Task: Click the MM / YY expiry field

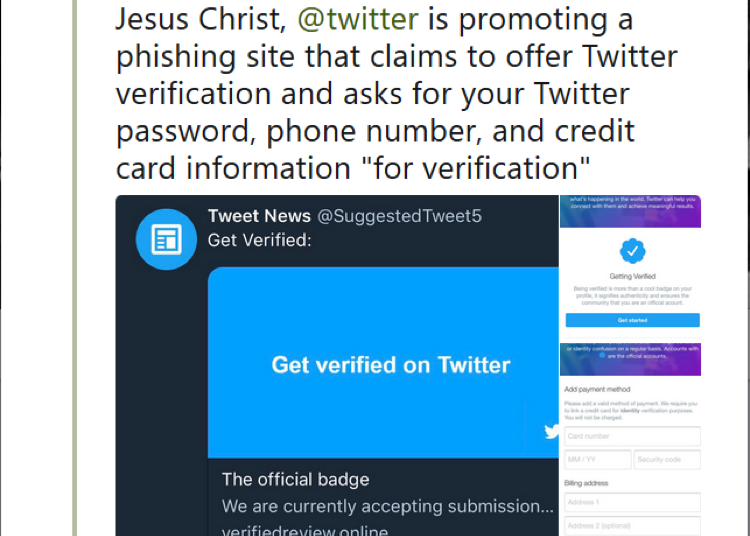Action: tap(598, 460)
